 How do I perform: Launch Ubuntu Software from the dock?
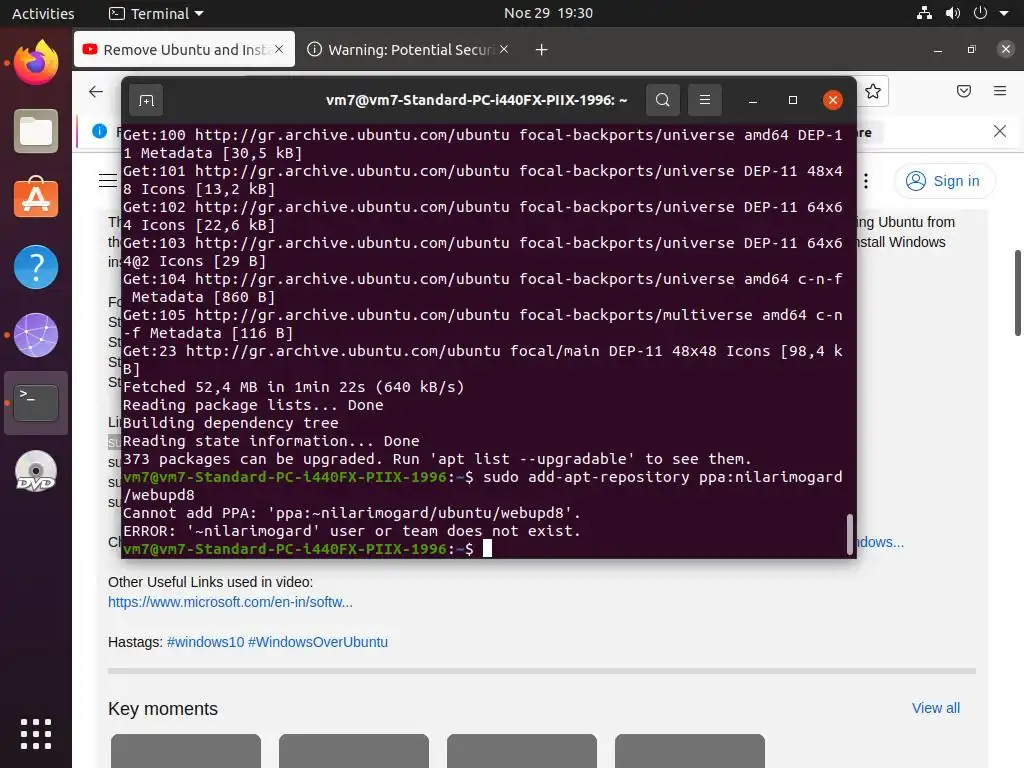click(36, 197)
